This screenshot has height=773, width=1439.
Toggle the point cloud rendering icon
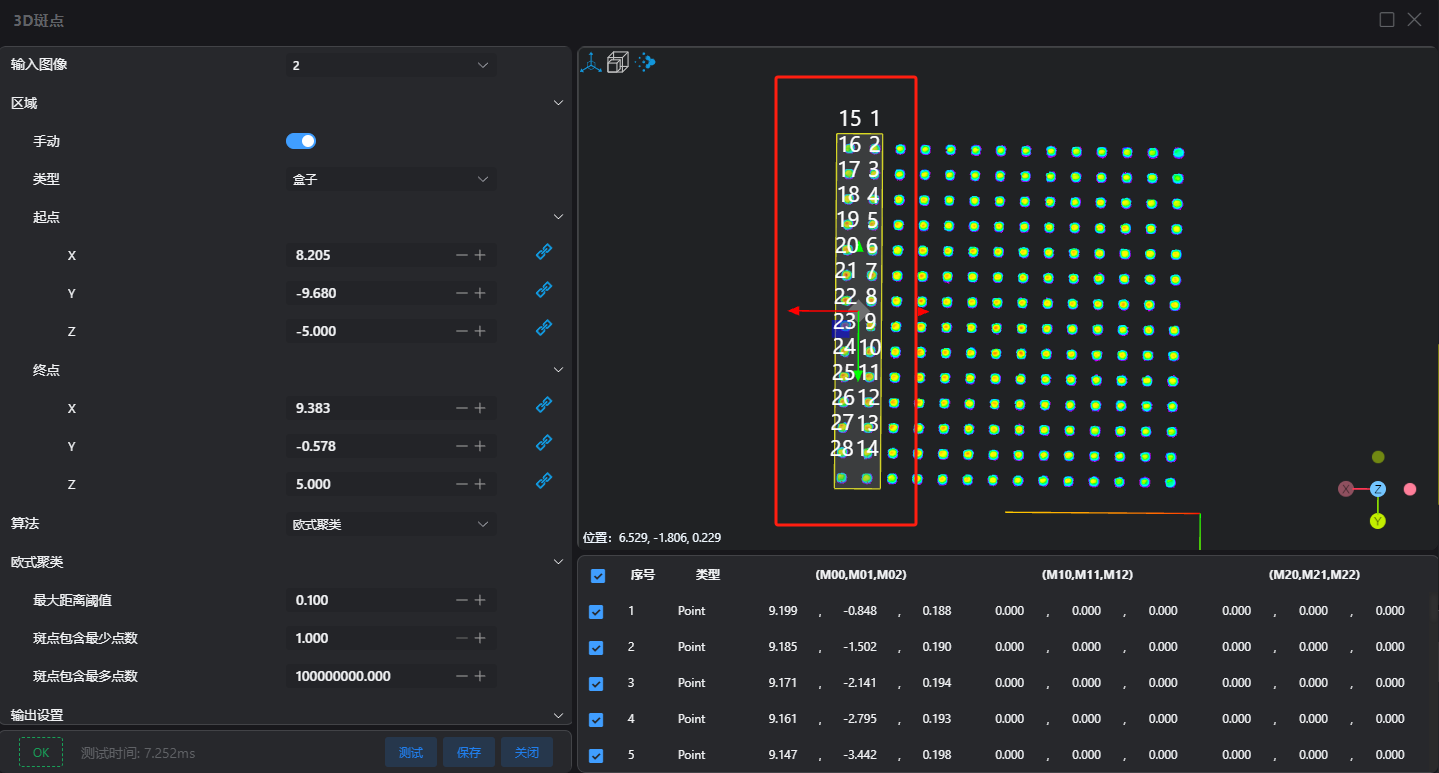(x=645, y=62)
